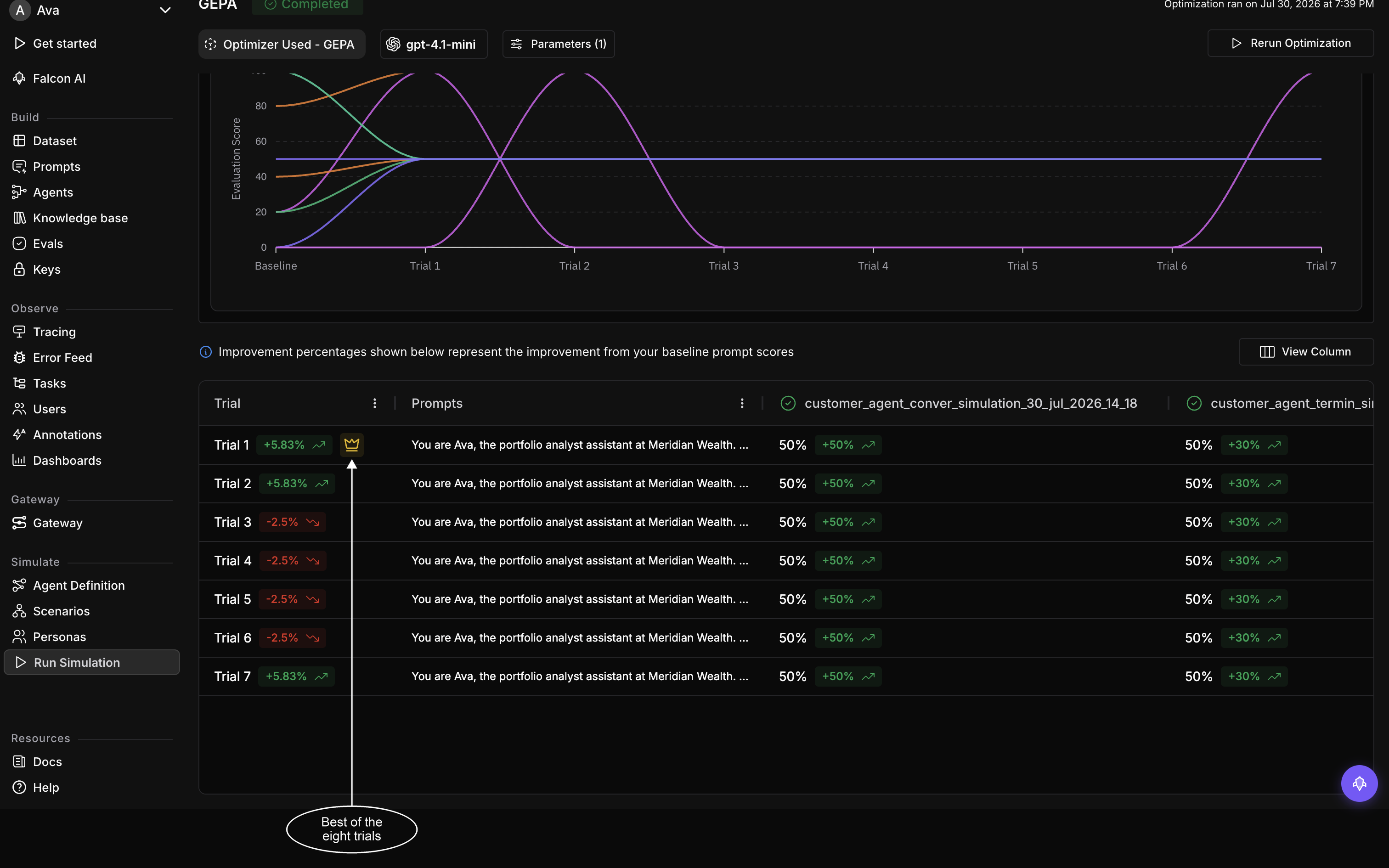
Task: Open the View Column button
Action: (x=1306, y=352)
